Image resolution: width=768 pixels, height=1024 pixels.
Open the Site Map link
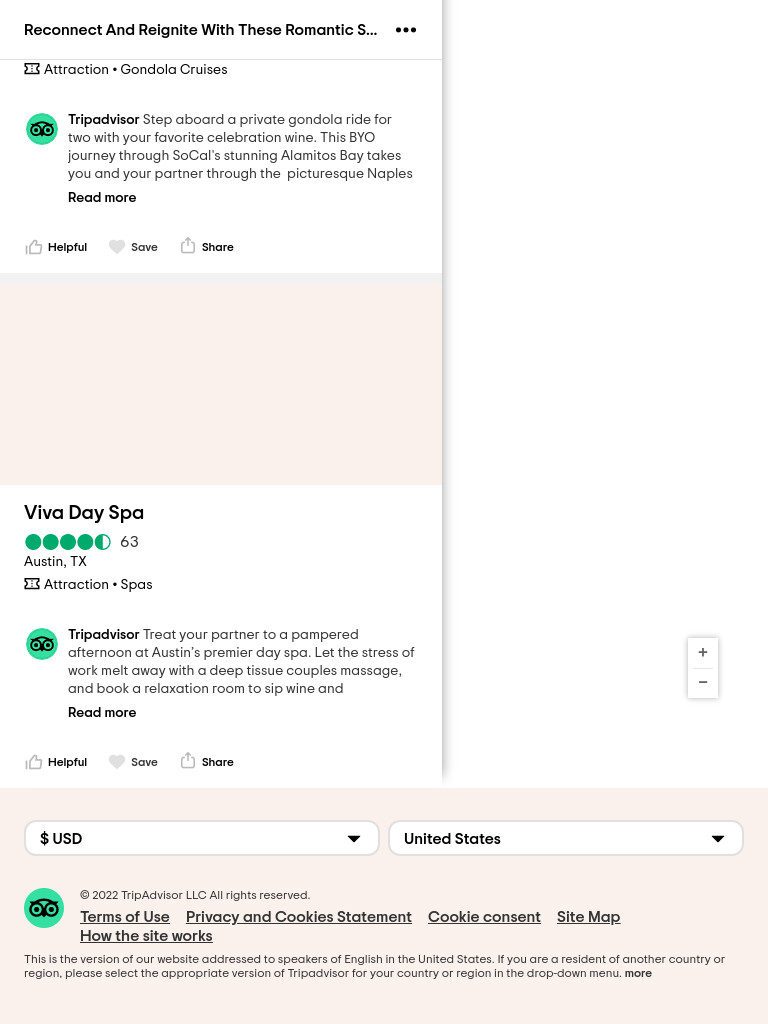pos(588,917)
